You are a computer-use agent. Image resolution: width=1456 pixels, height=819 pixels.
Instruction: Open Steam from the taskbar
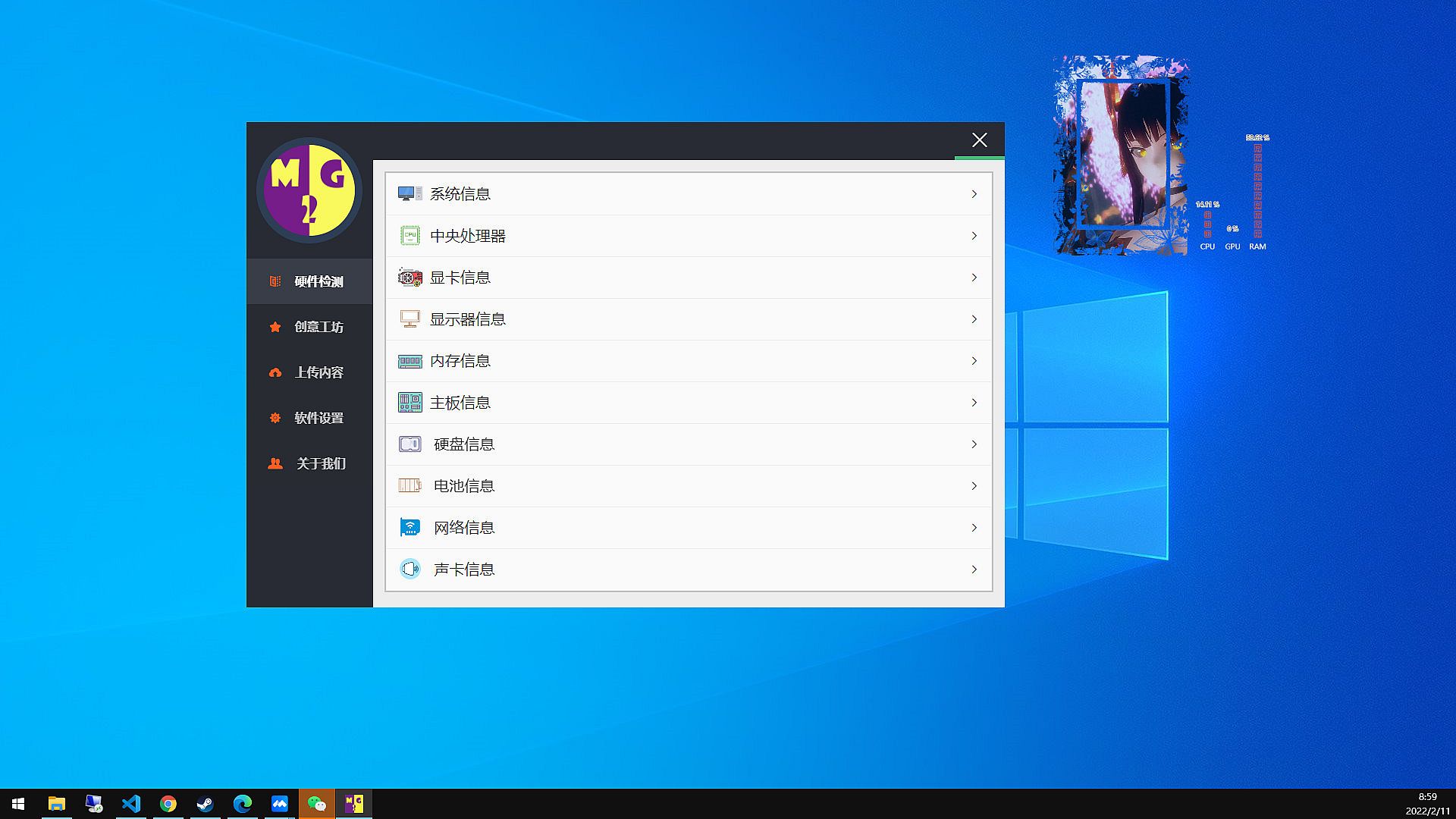point(205,804)
